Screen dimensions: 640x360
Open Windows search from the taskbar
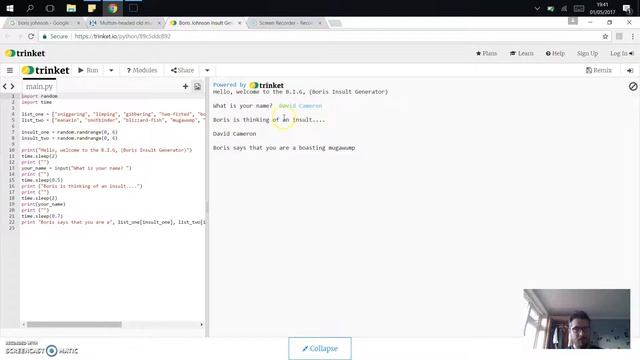(30, 8)
